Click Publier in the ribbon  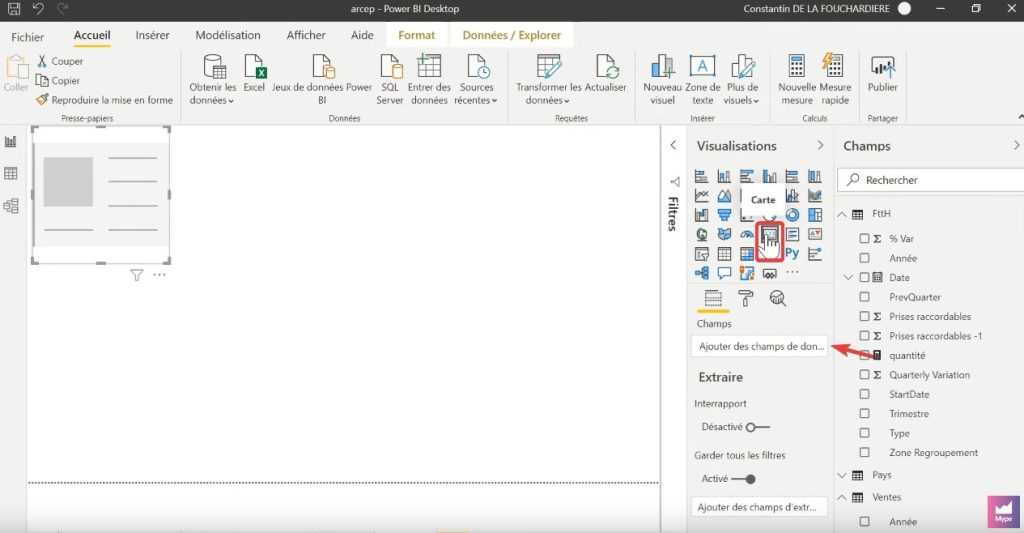[x=882, y=74]
